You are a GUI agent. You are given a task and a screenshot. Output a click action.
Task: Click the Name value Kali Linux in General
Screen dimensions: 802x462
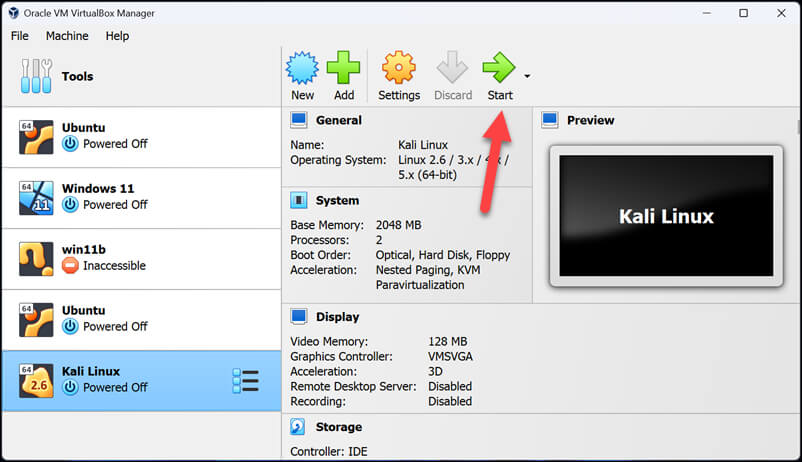coord(423,145)
